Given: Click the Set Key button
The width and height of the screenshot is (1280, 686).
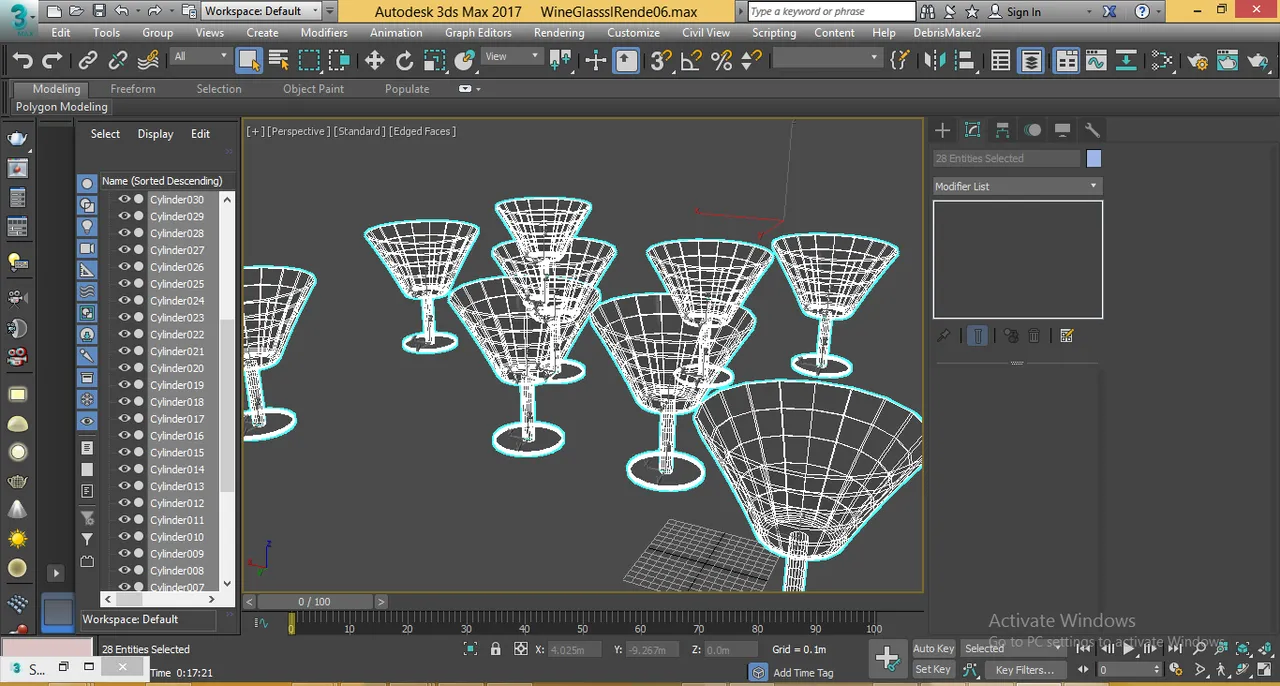Looking at the screenshot, I should 933,669.
